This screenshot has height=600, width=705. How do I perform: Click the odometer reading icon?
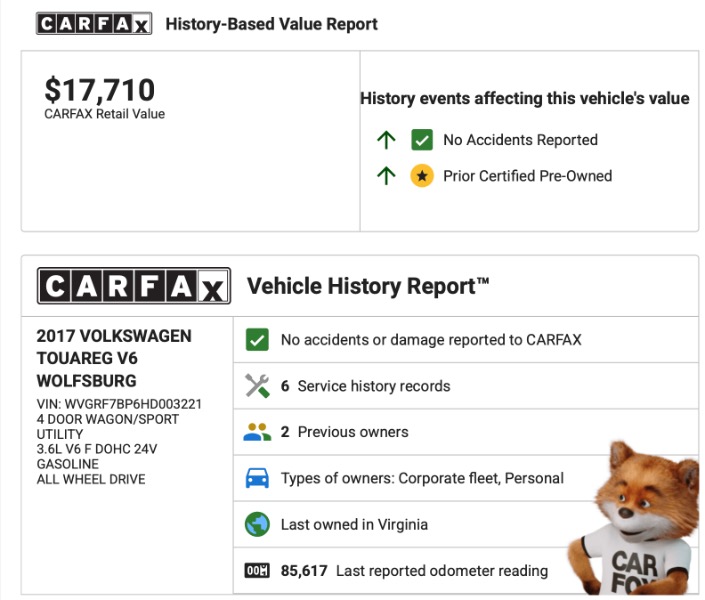click(x=257, y=571)
